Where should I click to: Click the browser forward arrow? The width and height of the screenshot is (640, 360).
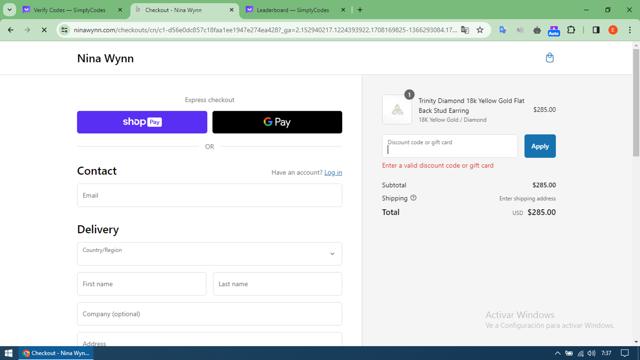[x=27, y=30]
